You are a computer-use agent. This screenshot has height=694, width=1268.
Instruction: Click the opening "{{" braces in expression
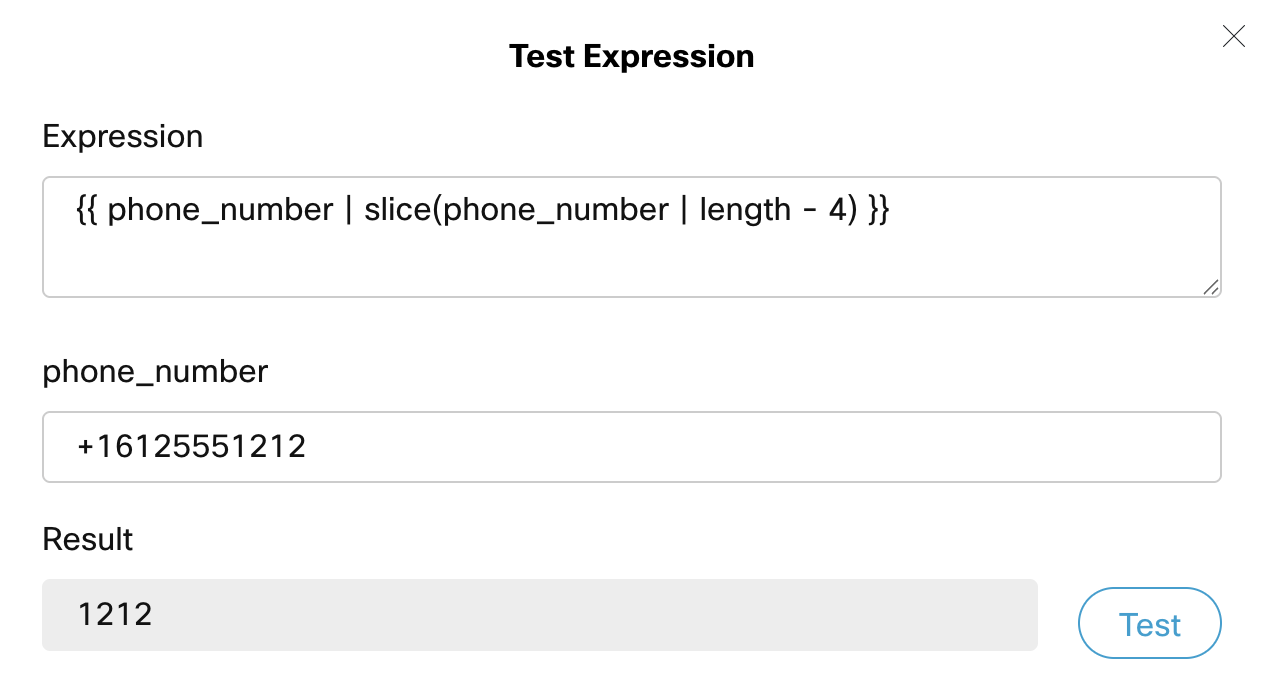87,210
